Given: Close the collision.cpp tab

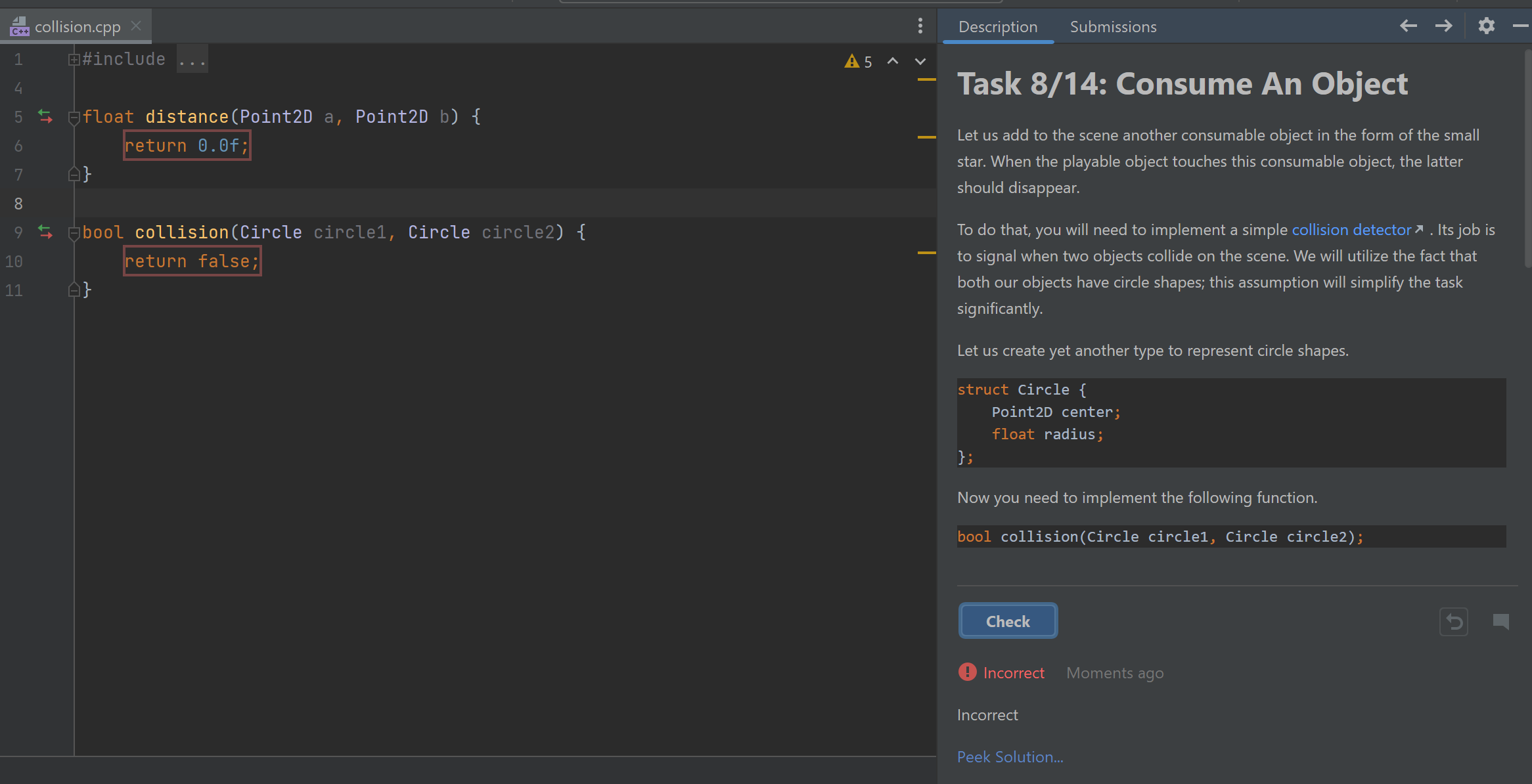Looking at the screenshot, I should tap(136, 26).
